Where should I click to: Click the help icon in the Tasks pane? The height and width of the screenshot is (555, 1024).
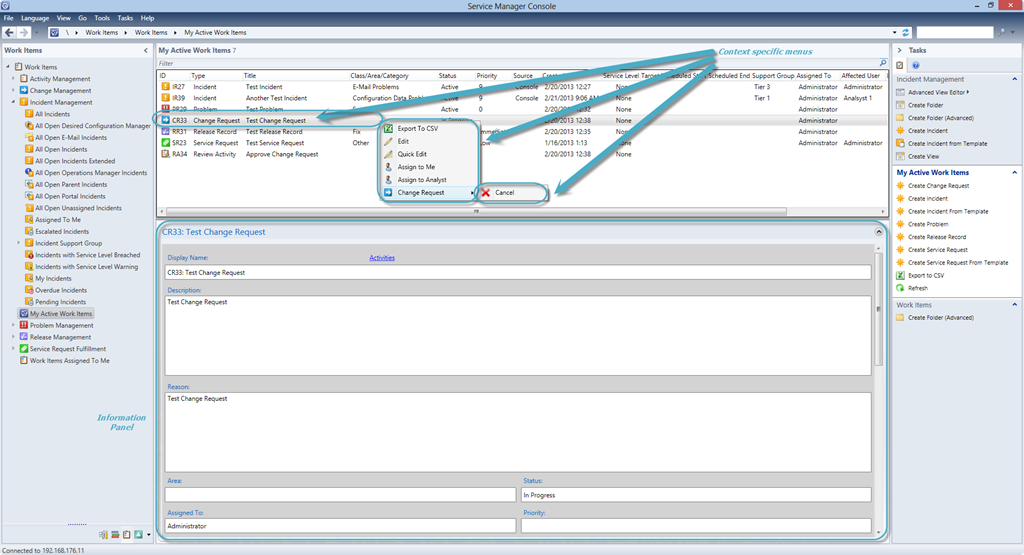pyautogui.click(x=915, y=65)
